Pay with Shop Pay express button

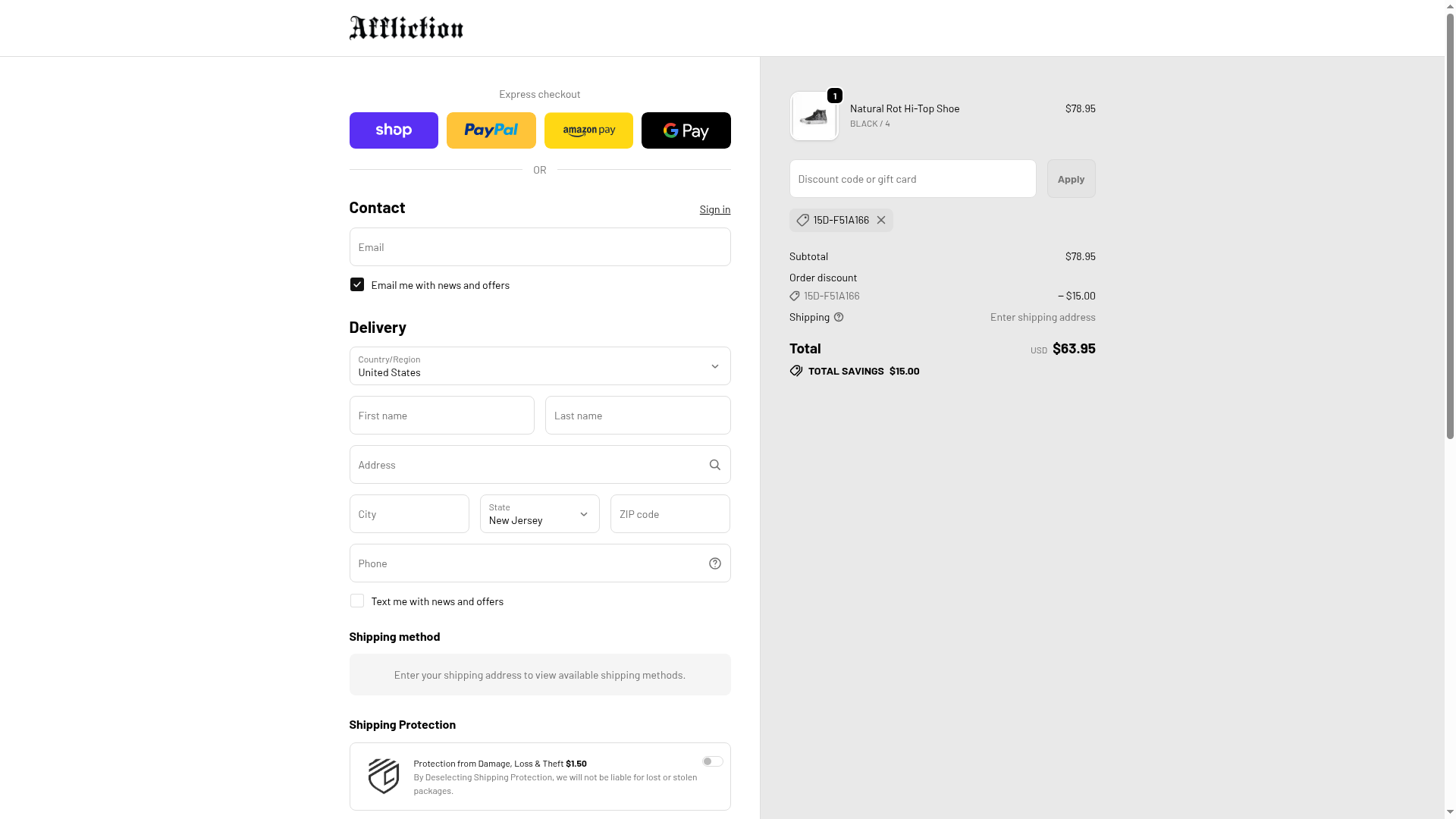[x=394, y=130]
